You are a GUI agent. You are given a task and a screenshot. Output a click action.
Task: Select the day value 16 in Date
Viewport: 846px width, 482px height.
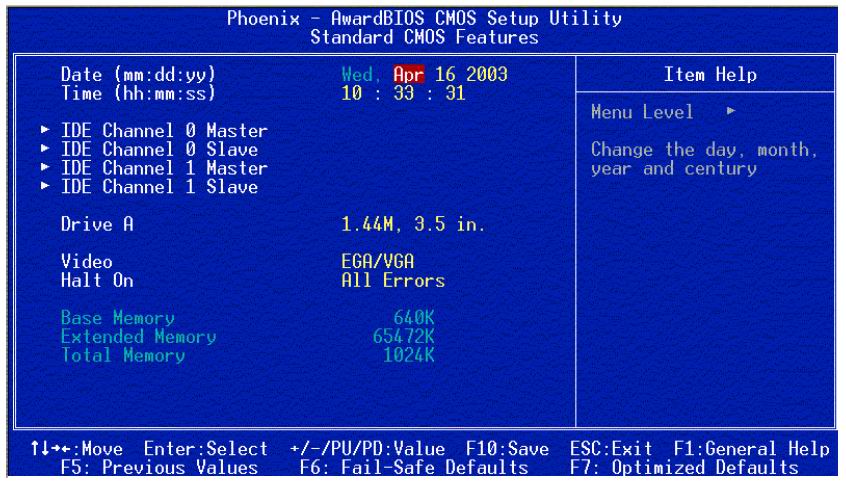pos(445,74)
